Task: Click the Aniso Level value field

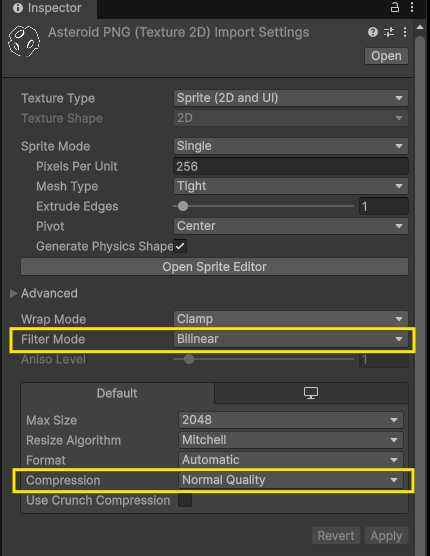Action: [x=384, y=360]
